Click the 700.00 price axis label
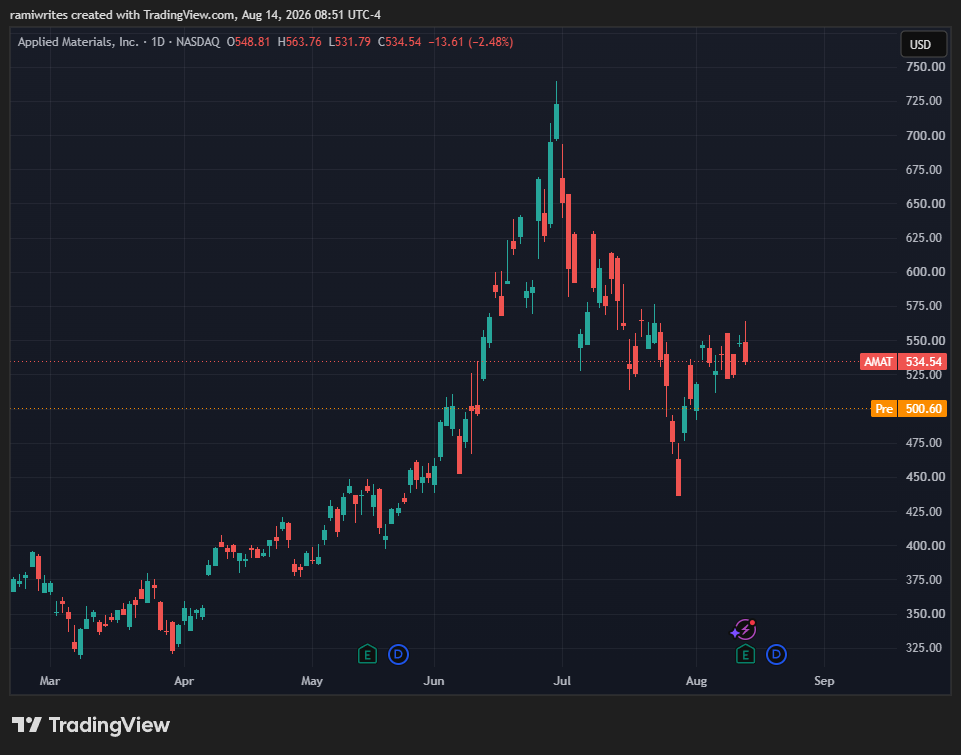 pyautogui.click(x=925, y=135)
